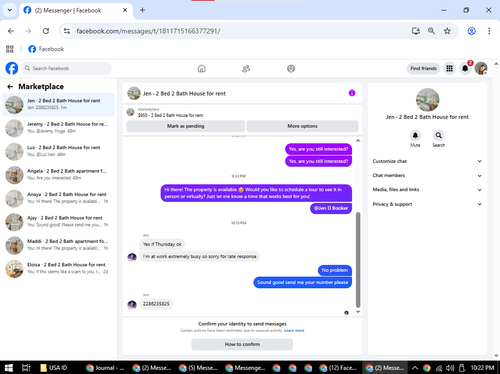Viewport: 500px width, 374px height.
Task: Expand Privacy & support section
Action: tap(427, 204)
